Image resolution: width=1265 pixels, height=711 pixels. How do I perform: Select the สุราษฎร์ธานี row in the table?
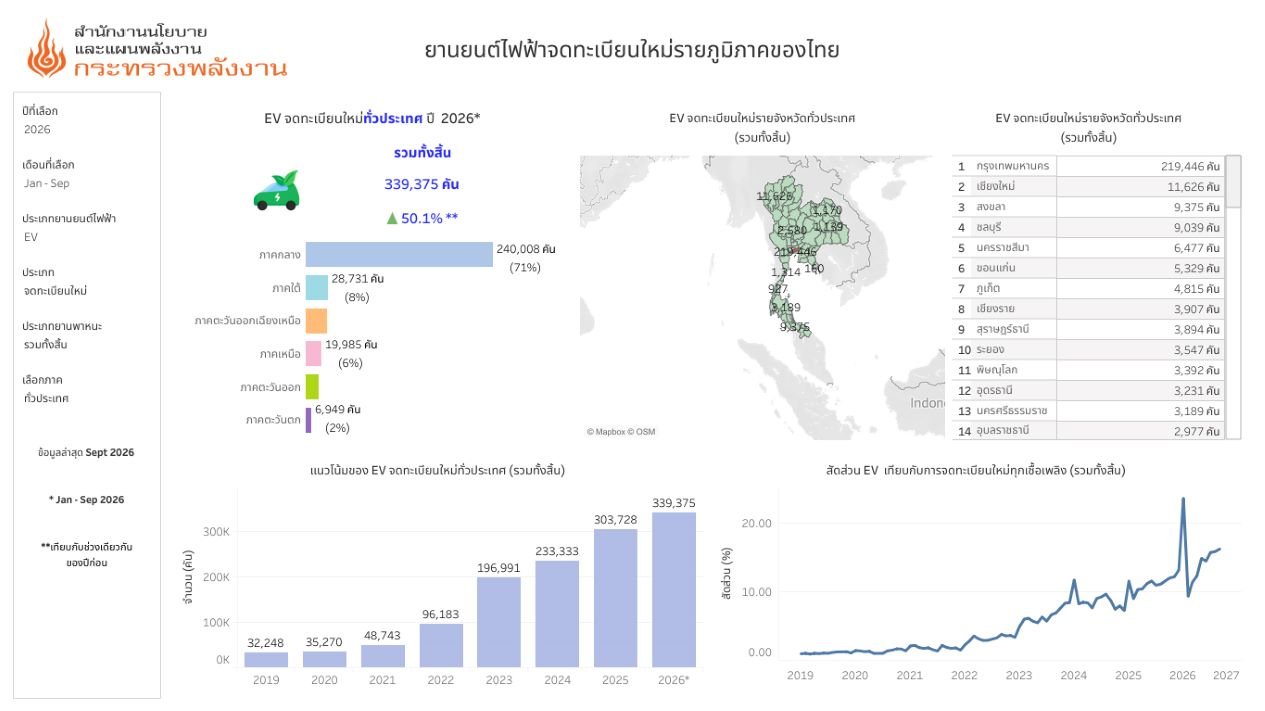coord(1088,329)
